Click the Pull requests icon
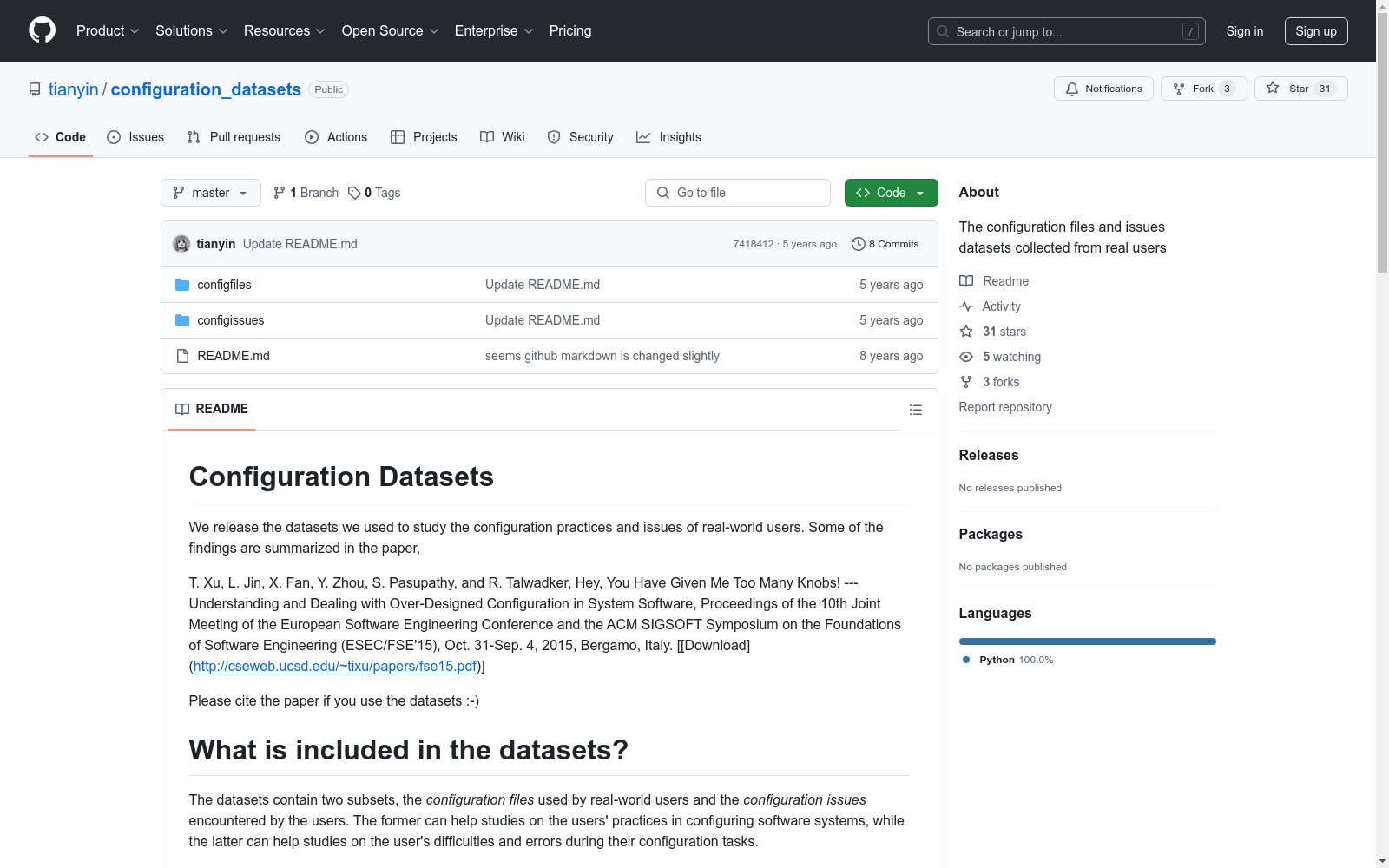1389x868 pixels. point(194,137)
